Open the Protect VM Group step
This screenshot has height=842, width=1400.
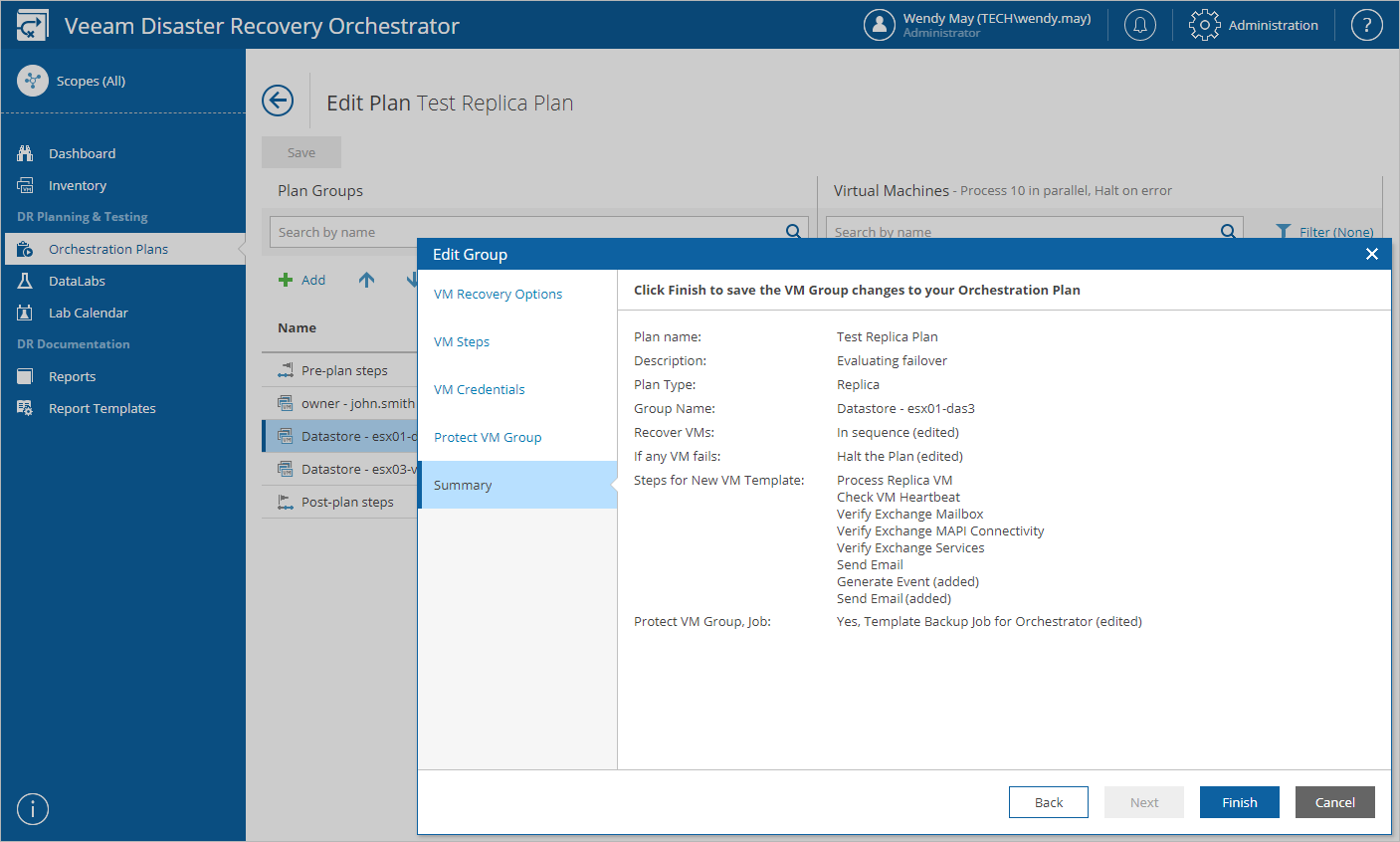(488, 437)
